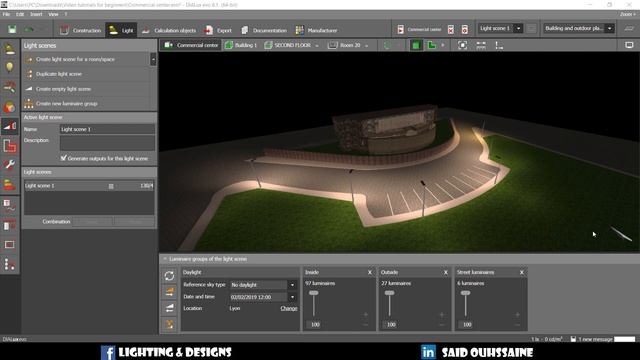
Task: Select the tree structure sidebar icon
Action: click(9, 264)
